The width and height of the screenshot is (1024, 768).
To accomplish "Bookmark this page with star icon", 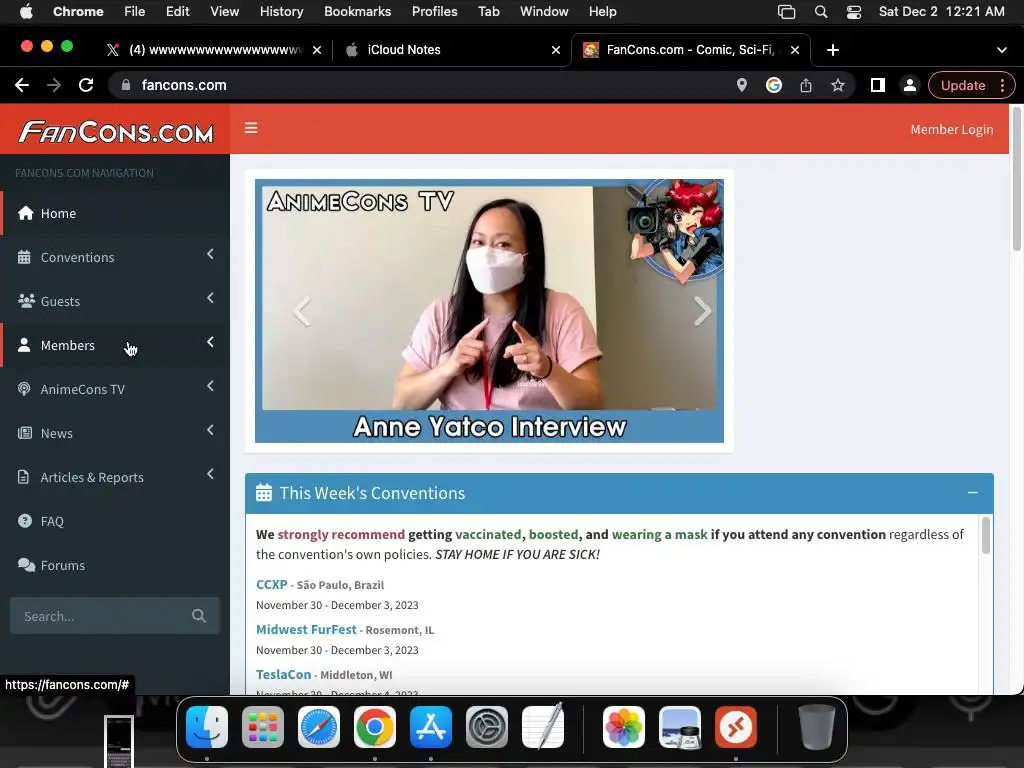I will click(838, 85).
